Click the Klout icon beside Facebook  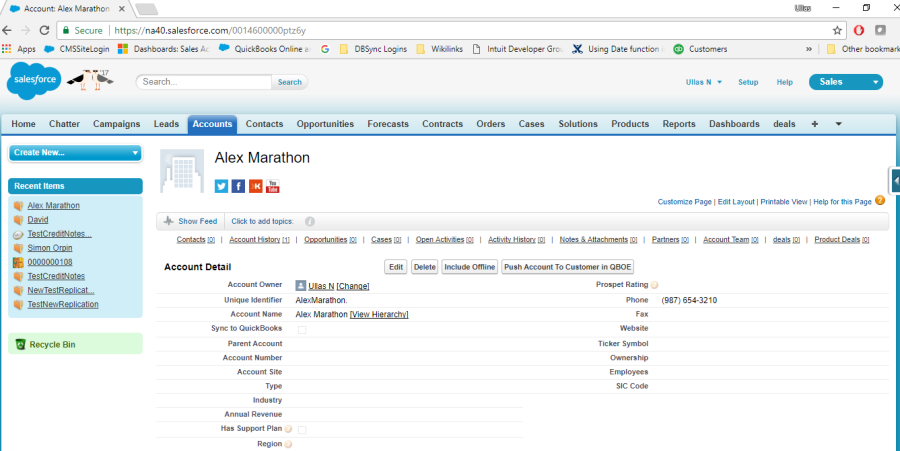[255, 186]
